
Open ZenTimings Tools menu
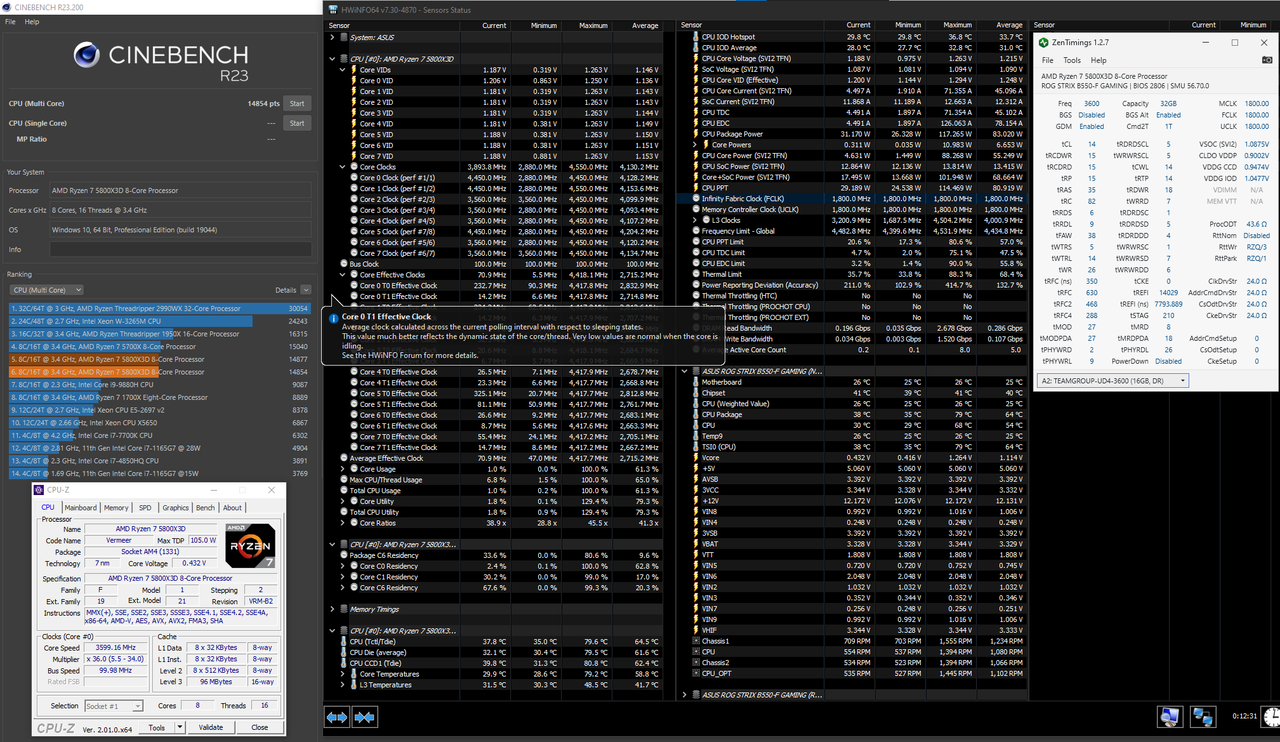[x=1071, y=60]
